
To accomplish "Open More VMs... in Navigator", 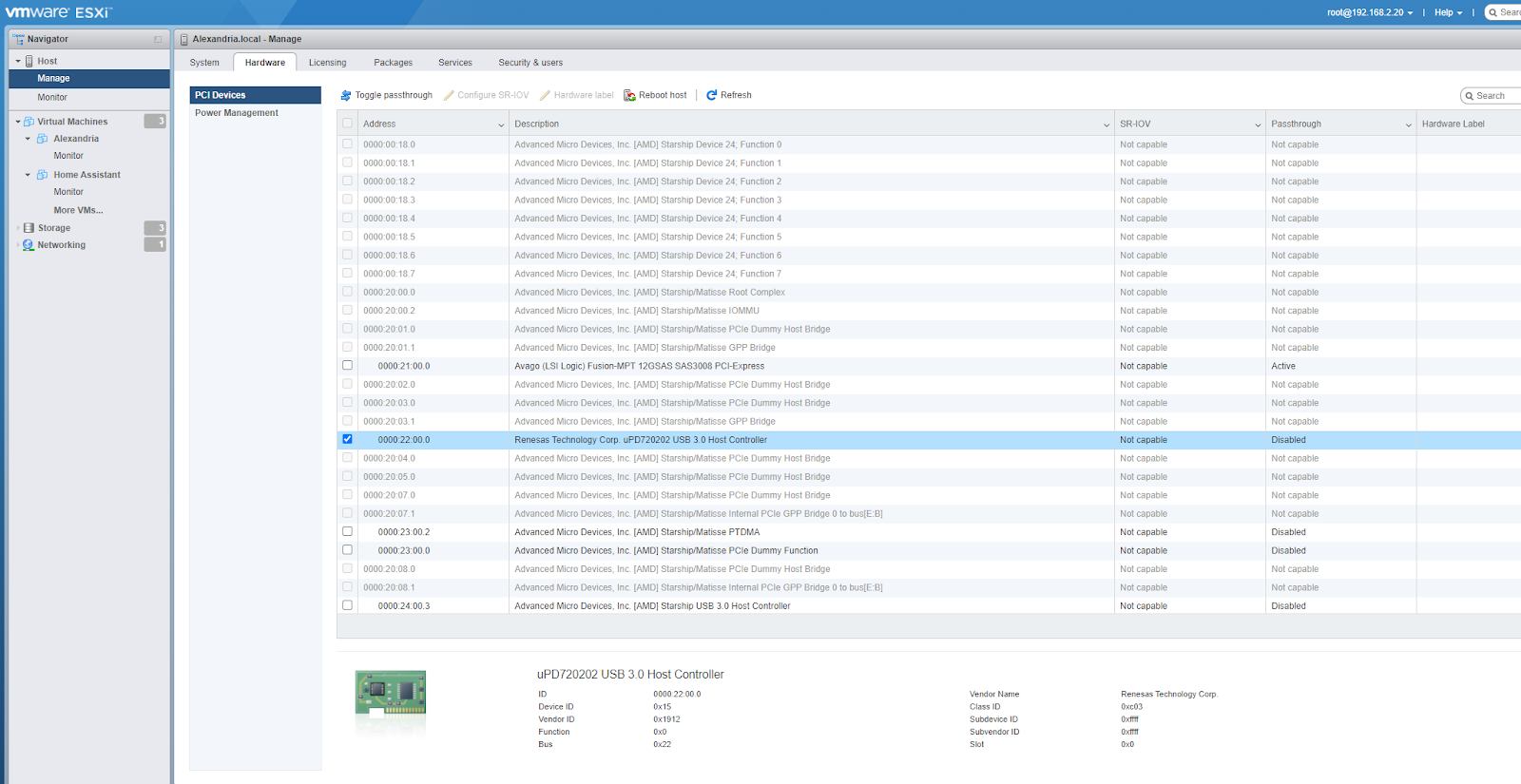I will [x=78, y=210].
